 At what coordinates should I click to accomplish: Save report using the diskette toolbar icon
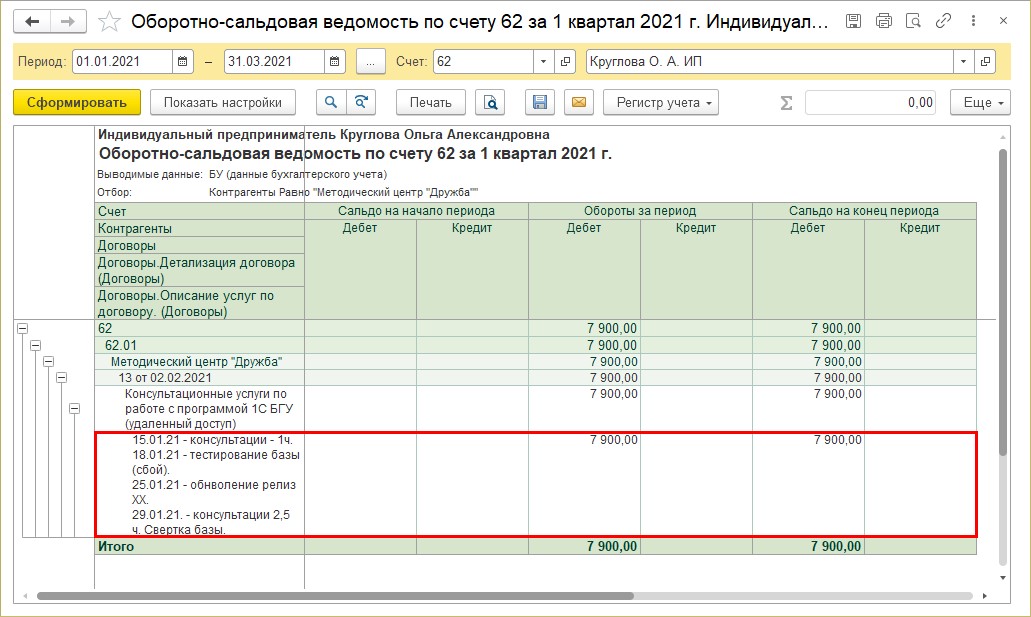(540, 102)
